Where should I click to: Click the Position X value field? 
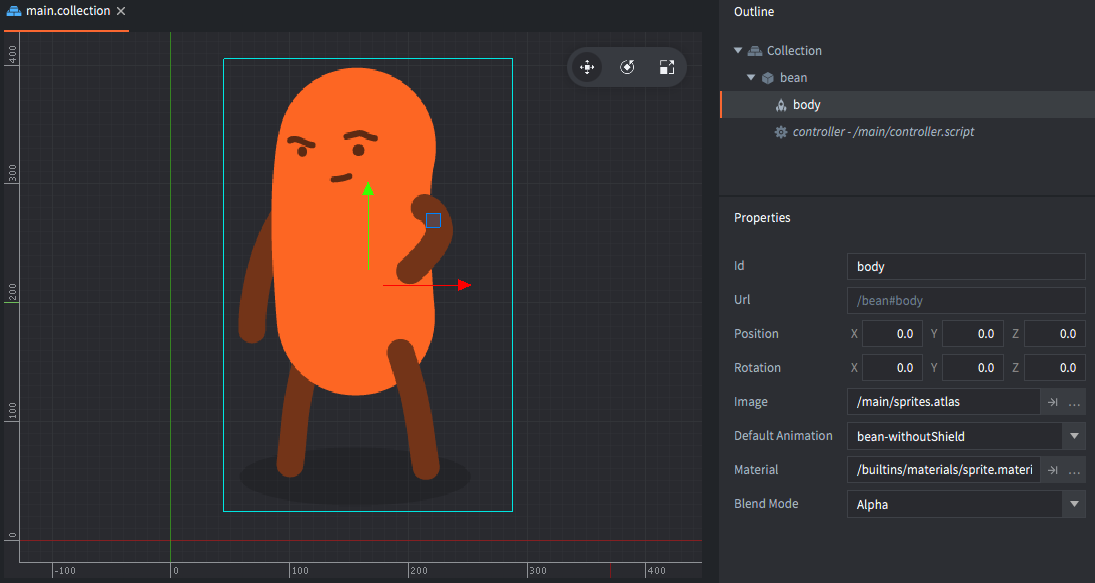point(891,334)
